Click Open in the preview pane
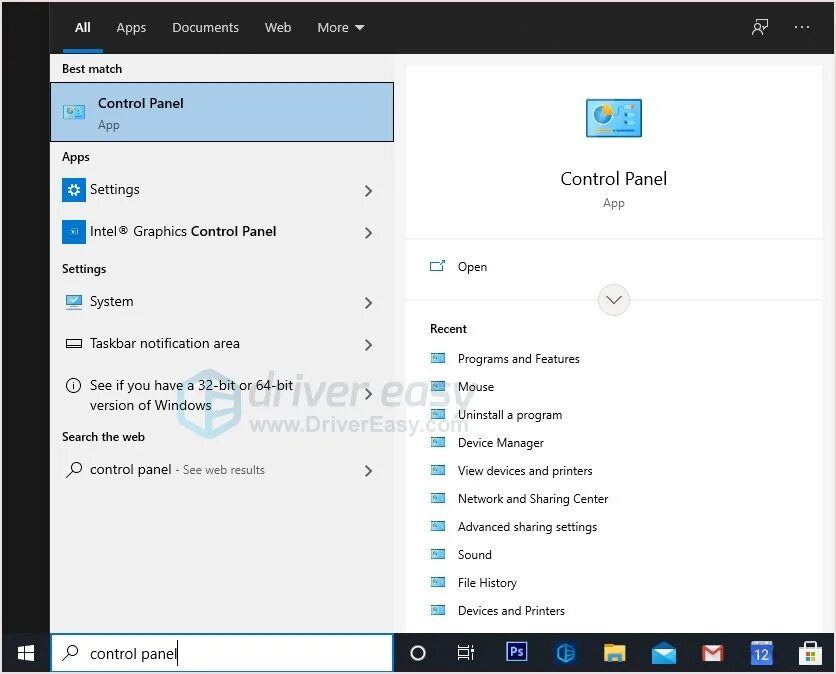The image size is (836, 674). tap(472, 267)
